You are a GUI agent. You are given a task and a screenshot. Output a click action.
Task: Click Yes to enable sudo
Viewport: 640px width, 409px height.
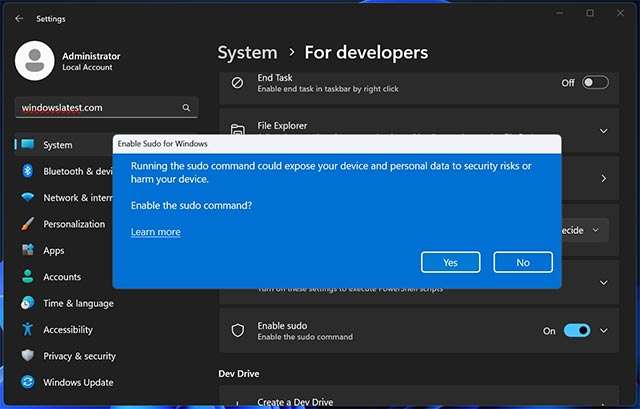[x=450, y=262]
